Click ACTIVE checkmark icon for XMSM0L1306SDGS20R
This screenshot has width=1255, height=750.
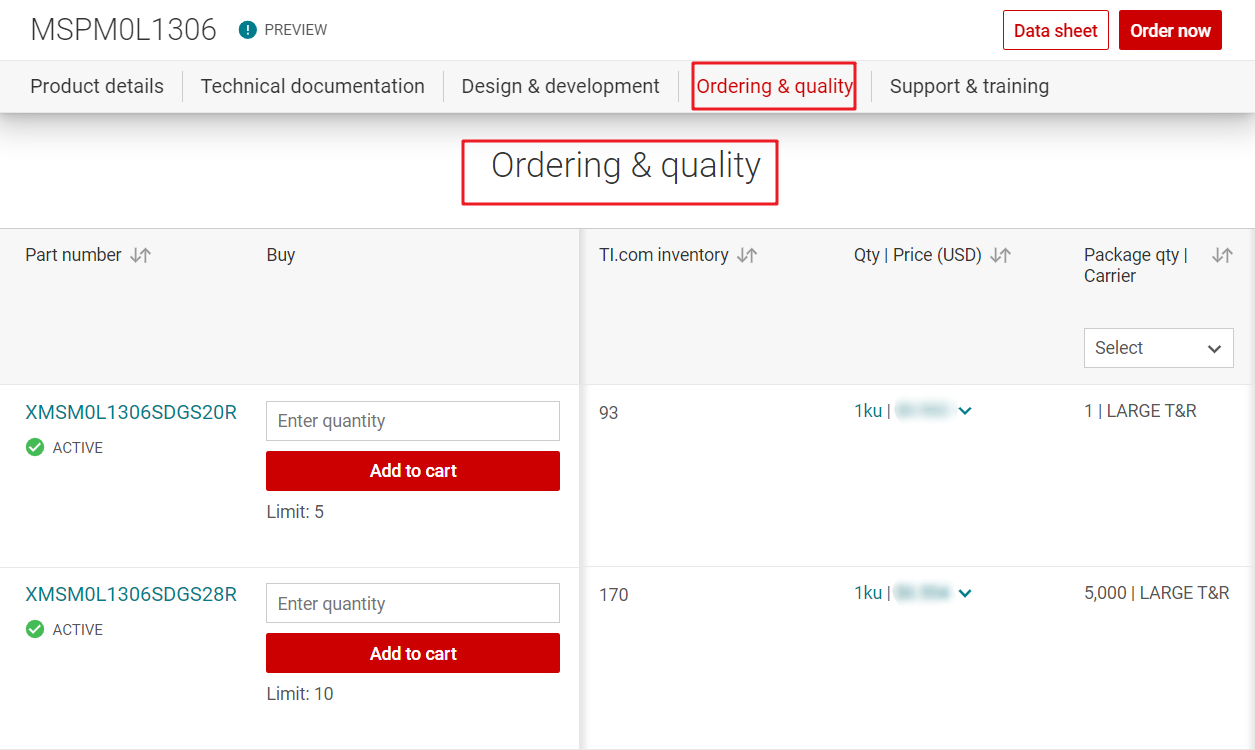(35, 448)
